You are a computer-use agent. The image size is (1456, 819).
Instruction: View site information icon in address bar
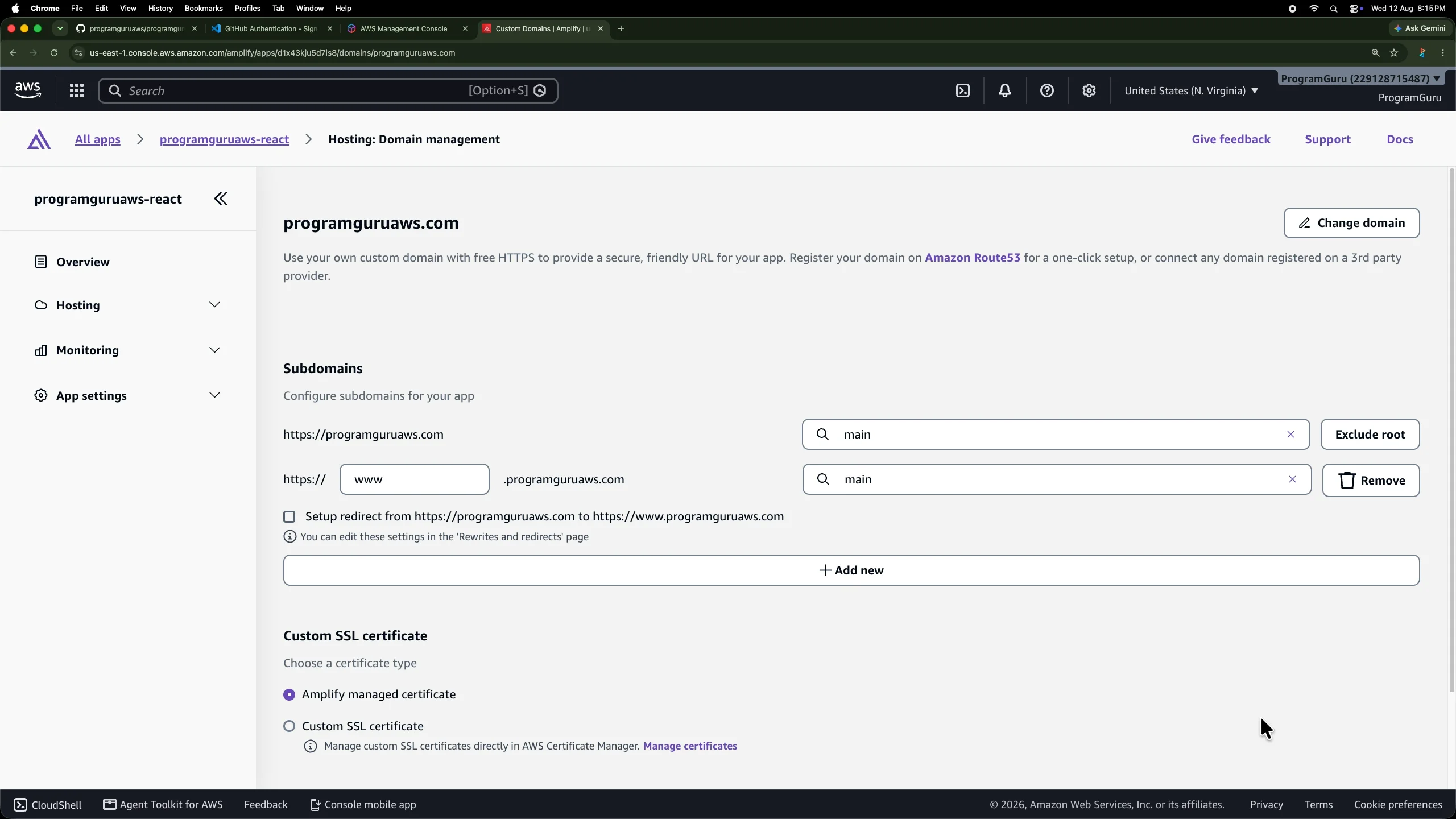(78, 53)
